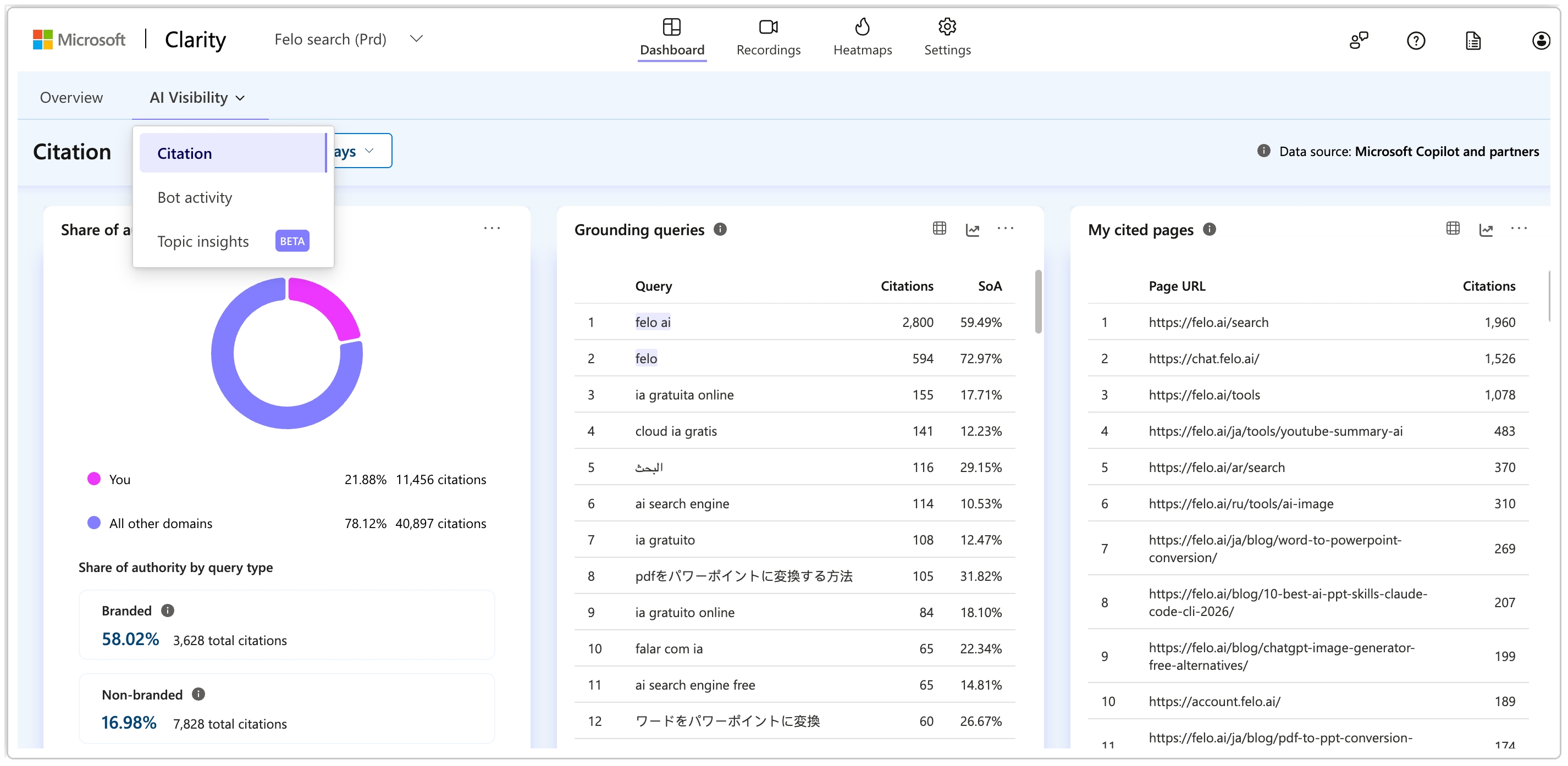Open the https://chat.felo.ai/ page URL
This screenshot has width=1568, height=766.
pyautogui.click(x=1203, y=359)
